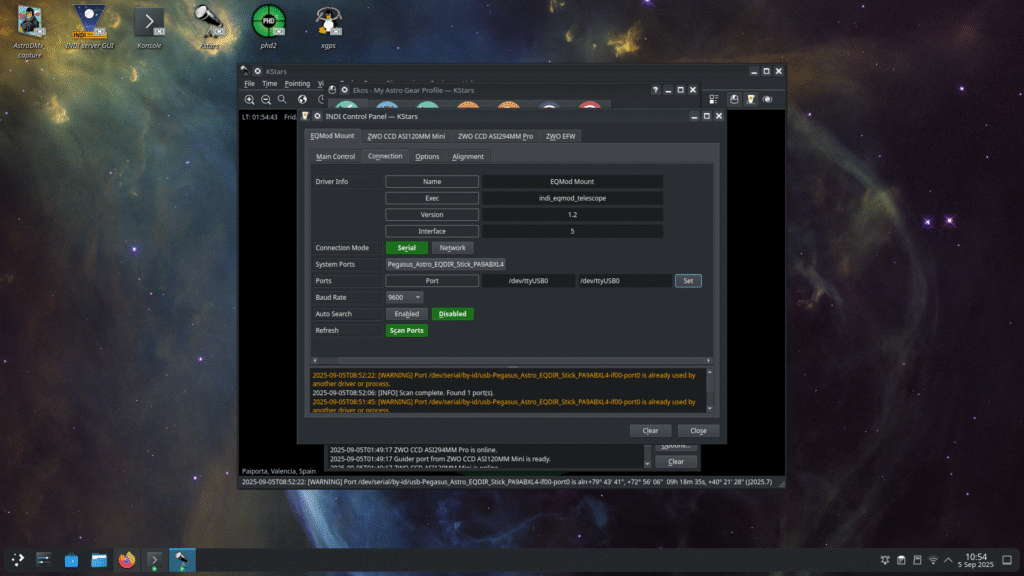This screenshot has width=1024, height=576.
Task: Clear the INDI Control Panel log
Action: tap(650, 430)
